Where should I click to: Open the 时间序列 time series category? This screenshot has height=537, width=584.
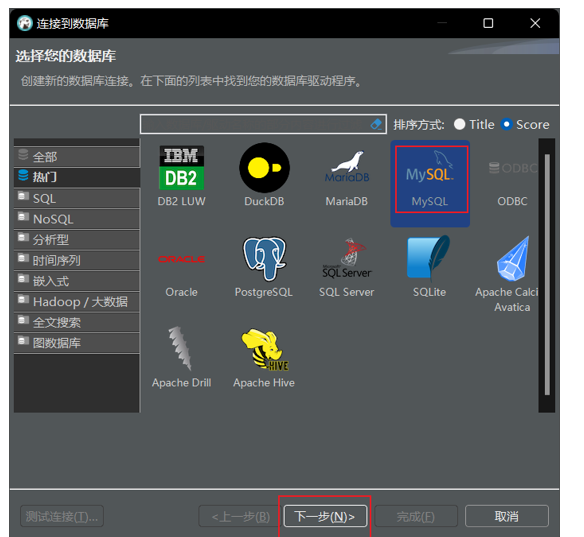coord(77,260)
